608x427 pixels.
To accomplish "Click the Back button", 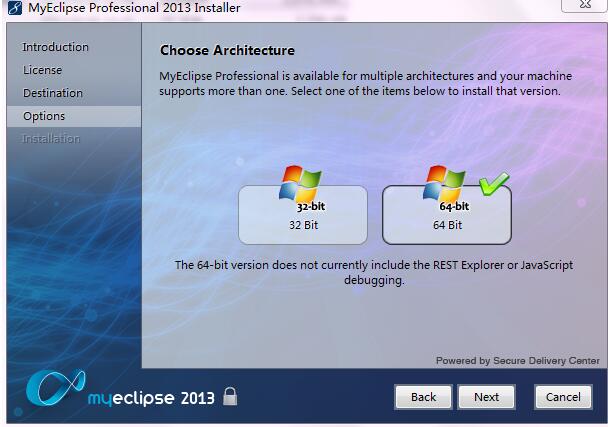I will click(423, 397).
